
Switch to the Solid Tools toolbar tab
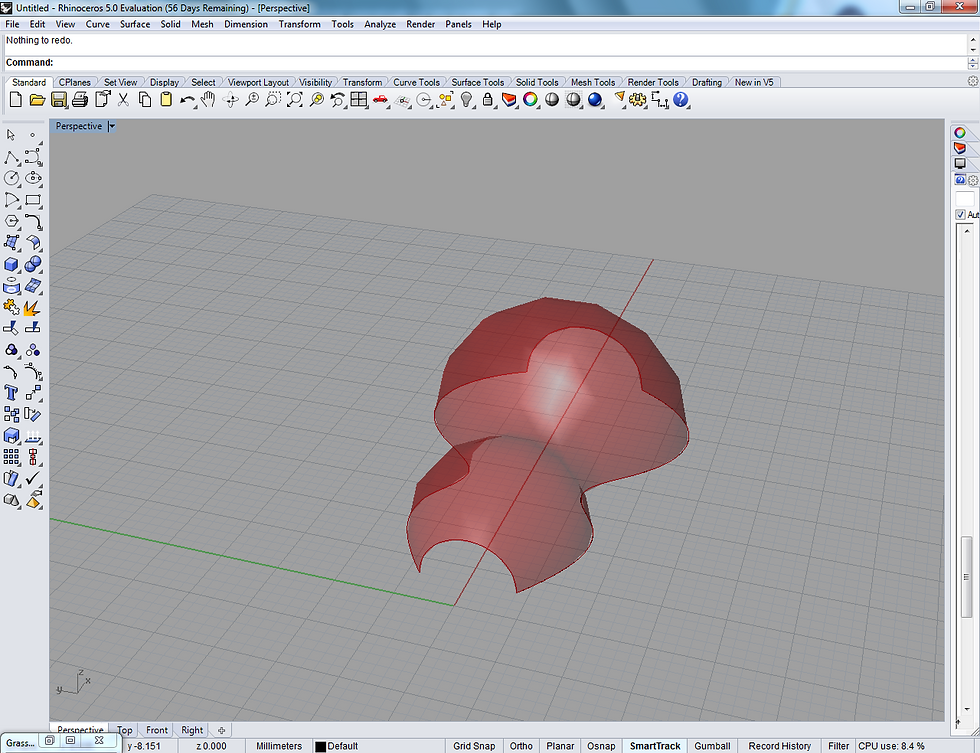[x=537, y=82]
